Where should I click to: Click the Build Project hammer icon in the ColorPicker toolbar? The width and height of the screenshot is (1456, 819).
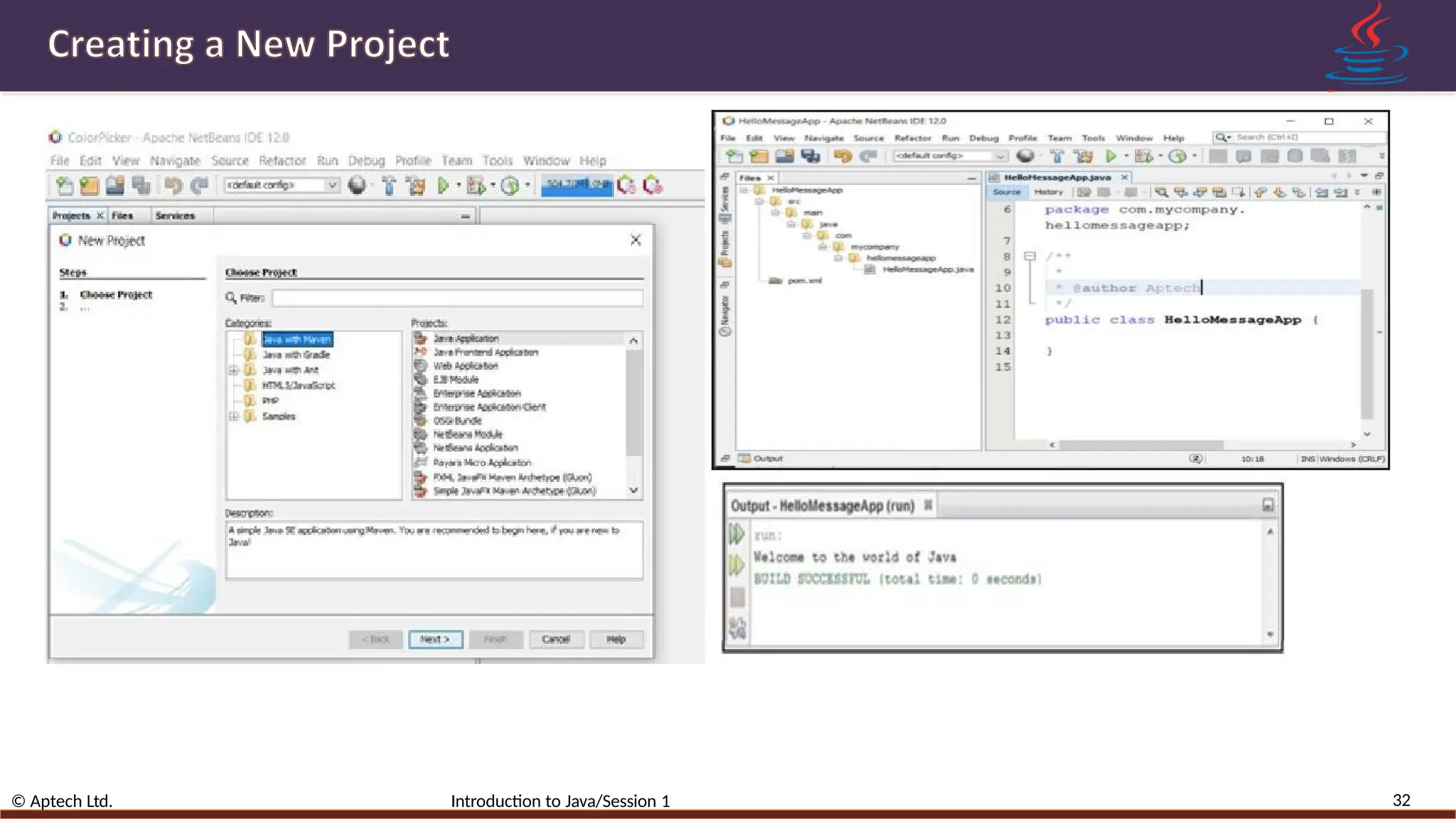click(389, 186)
